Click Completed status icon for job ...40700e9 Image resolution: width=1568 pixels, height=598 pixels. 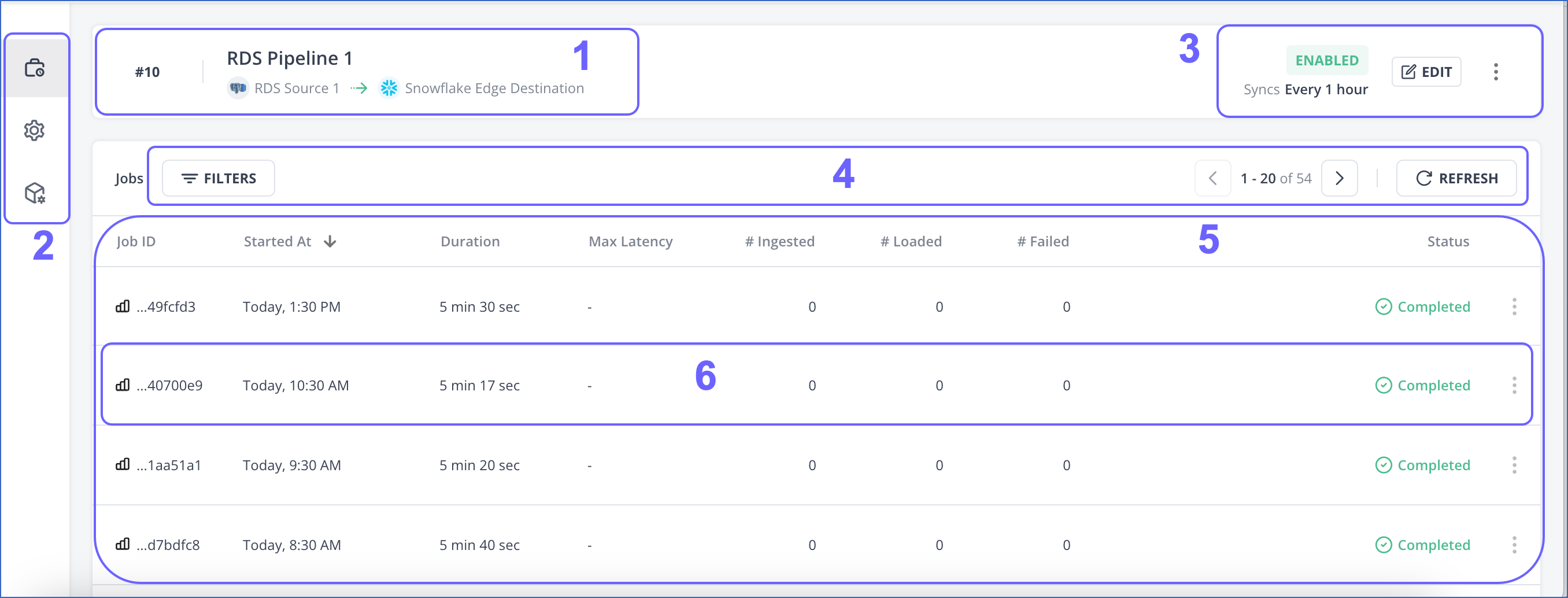click(x=1383, y=385)
